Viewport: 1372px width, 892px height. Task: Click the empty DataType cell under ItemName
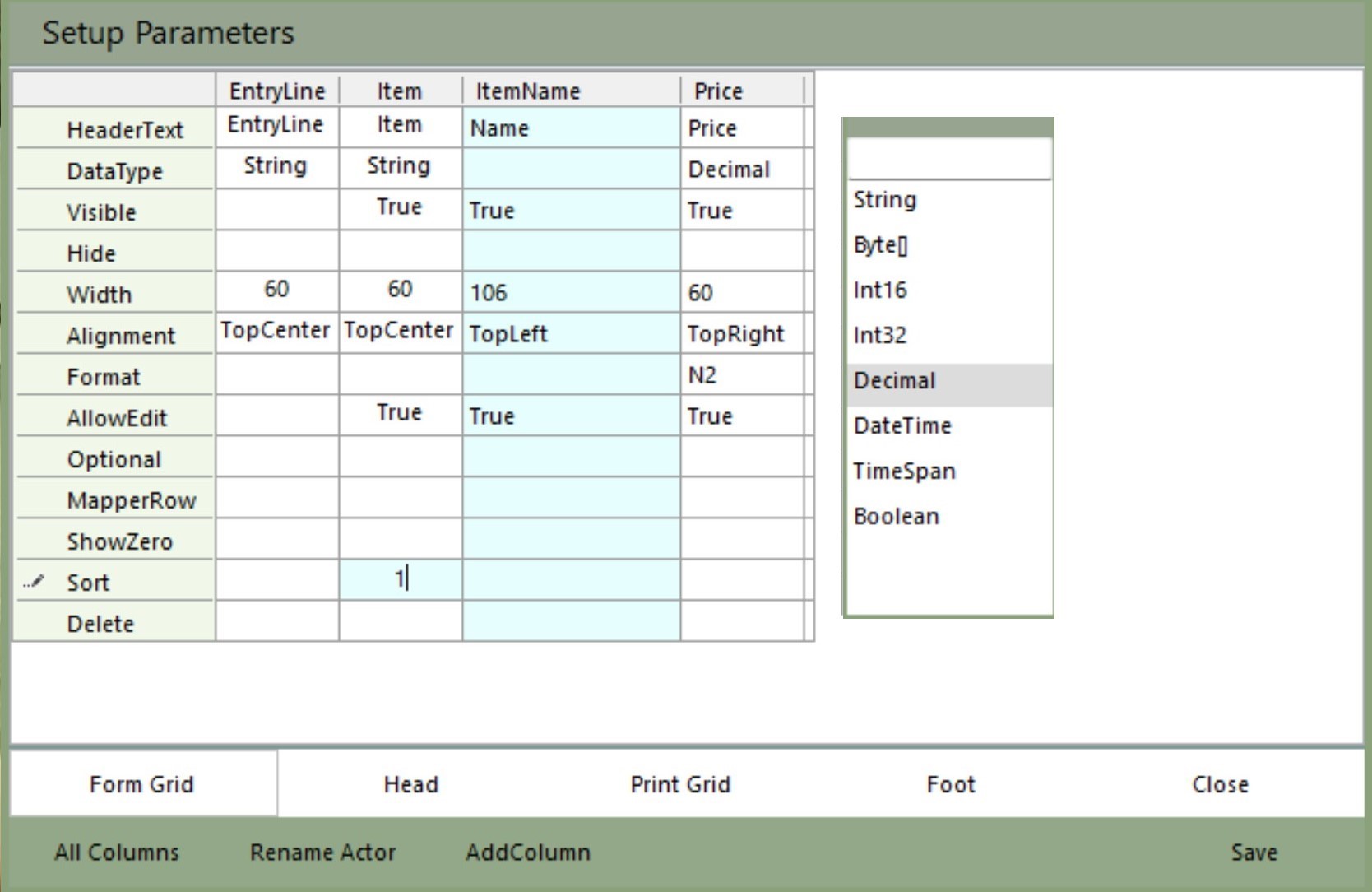click(571, 170)
